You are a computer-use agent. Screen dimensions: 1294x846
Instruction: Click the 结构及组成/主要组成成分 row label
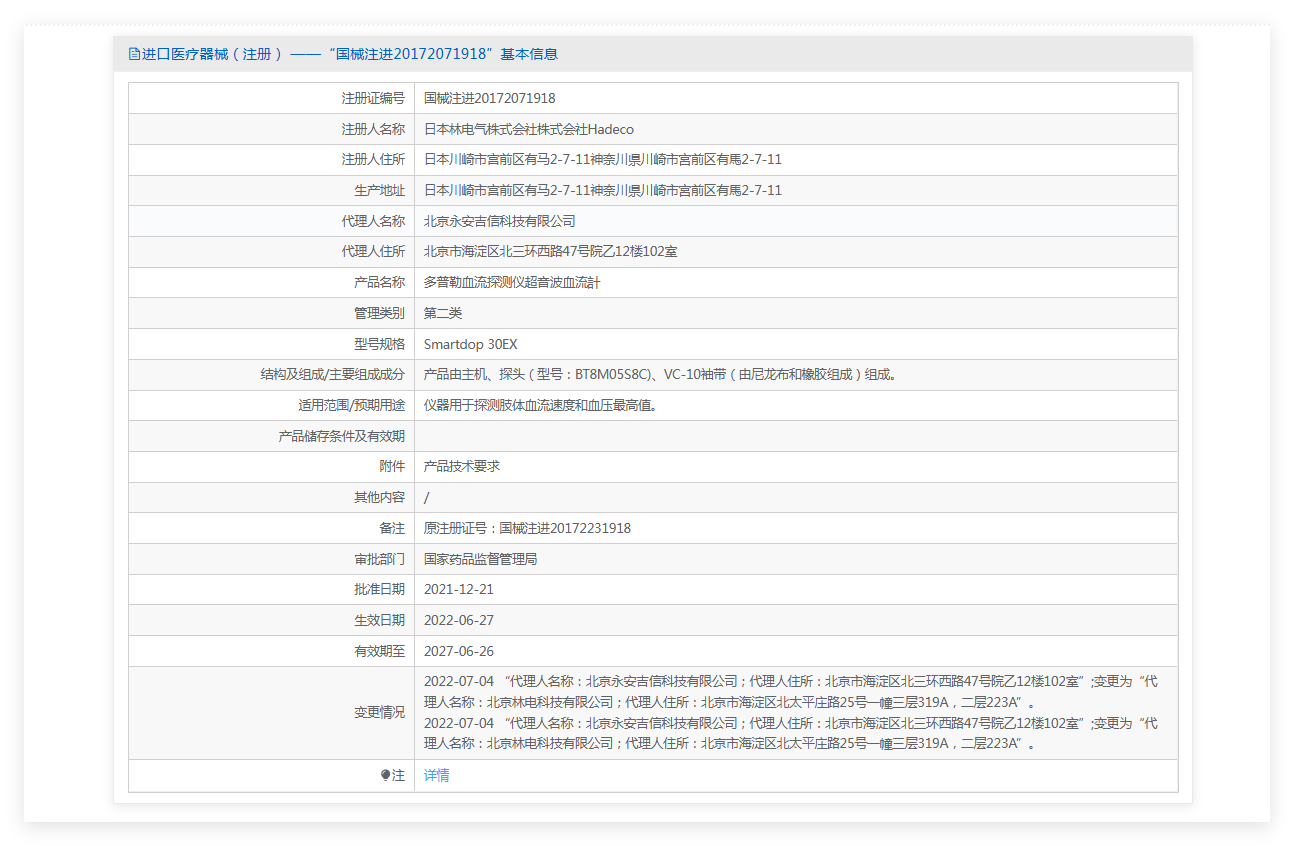[333, 375]
